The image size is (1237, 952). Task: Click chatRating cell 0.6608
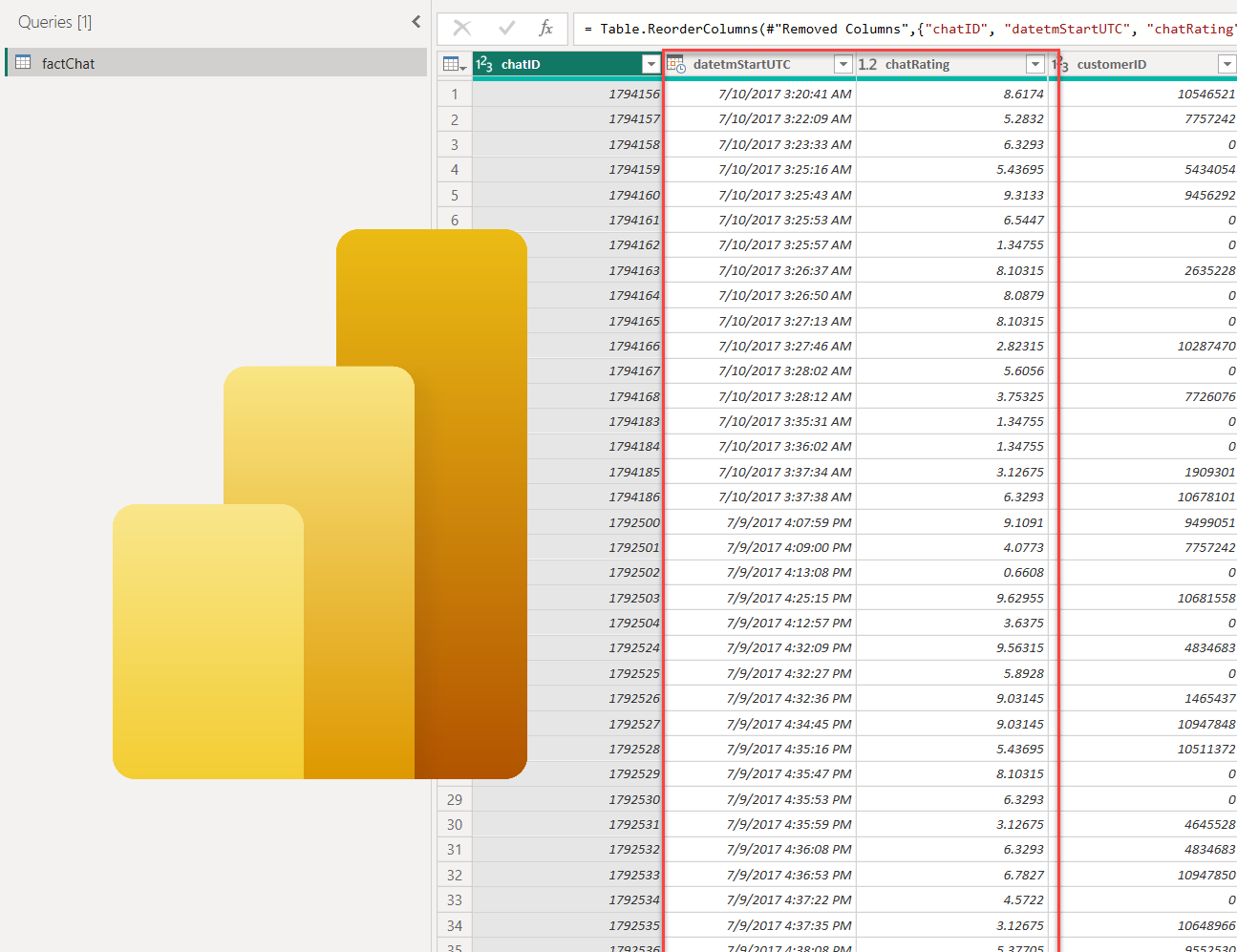coord(951,572)
